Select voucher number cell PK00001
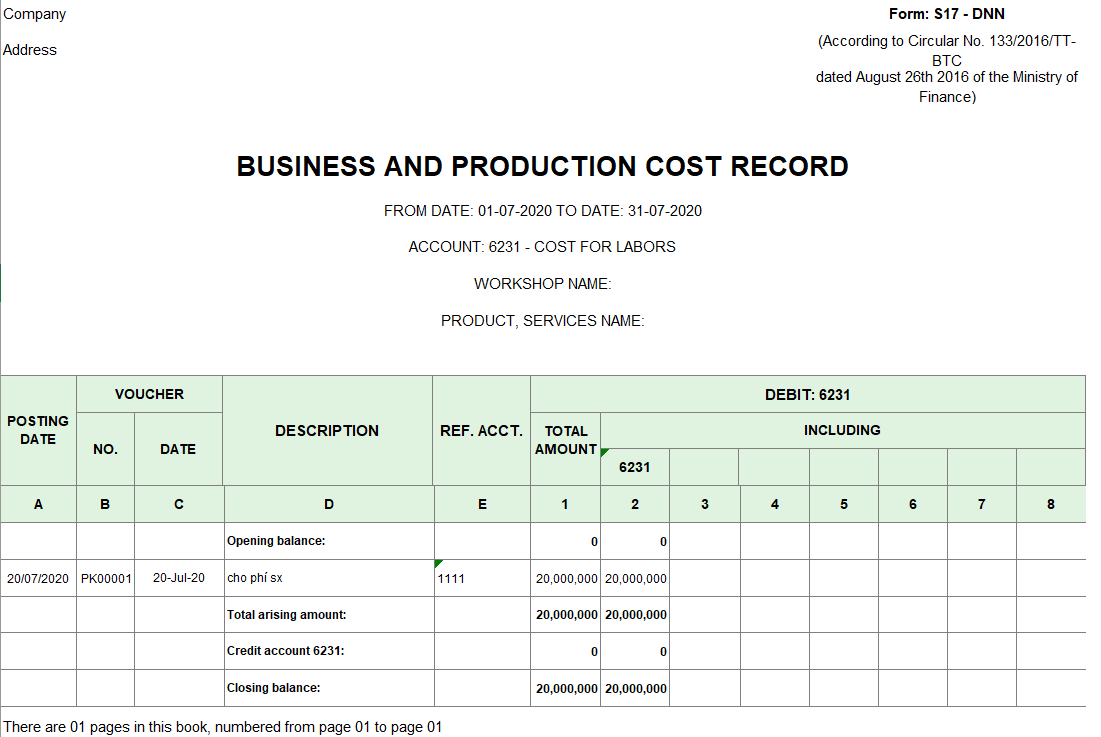Image resolution: width=1101 pixels, height=737 pixels. click(106, 578)
